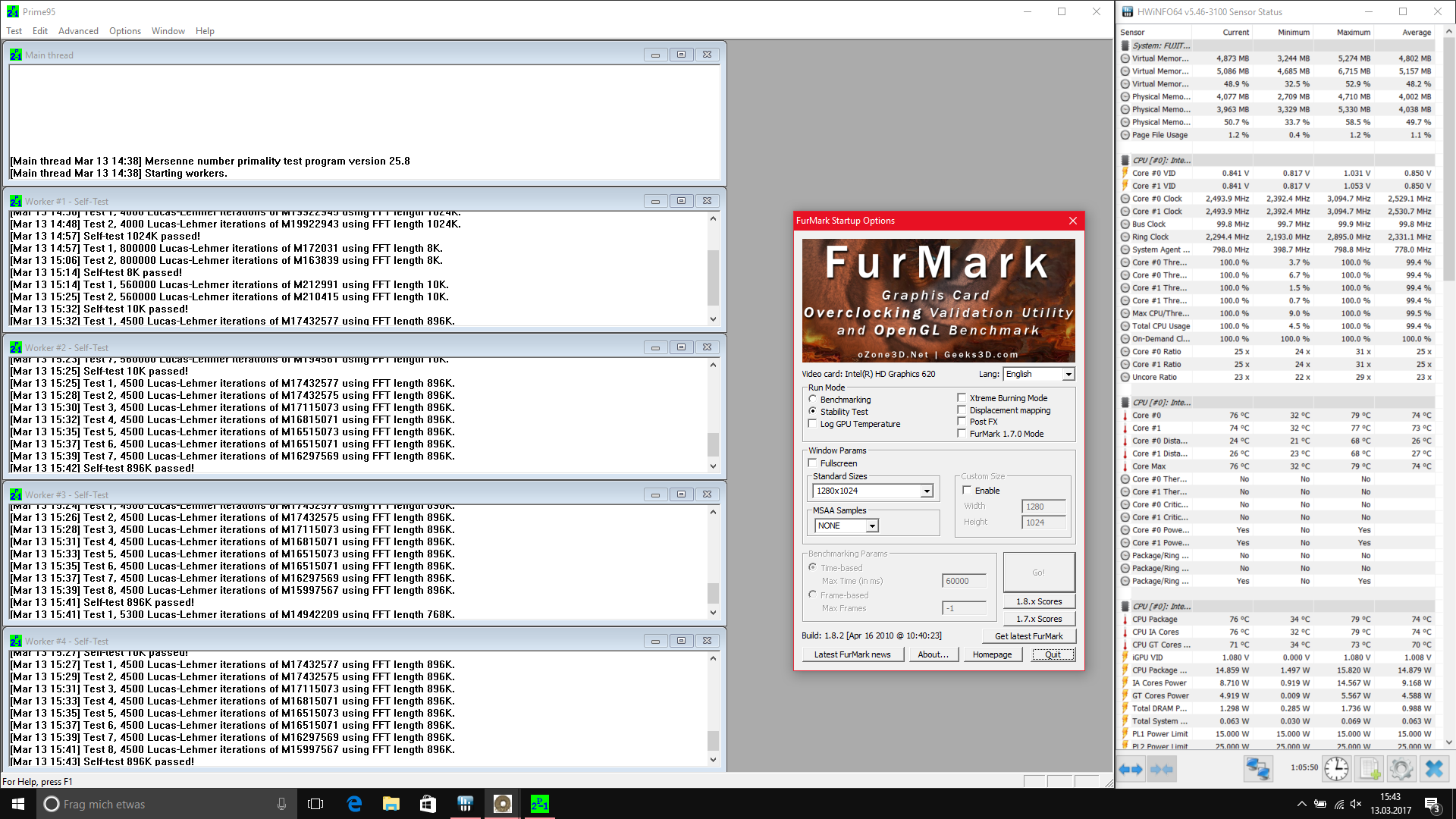Open HWiNFO sensor settings gear icon
Image resolution: width=1456 pixels, height=819 pixels.
coord(1401,769)
